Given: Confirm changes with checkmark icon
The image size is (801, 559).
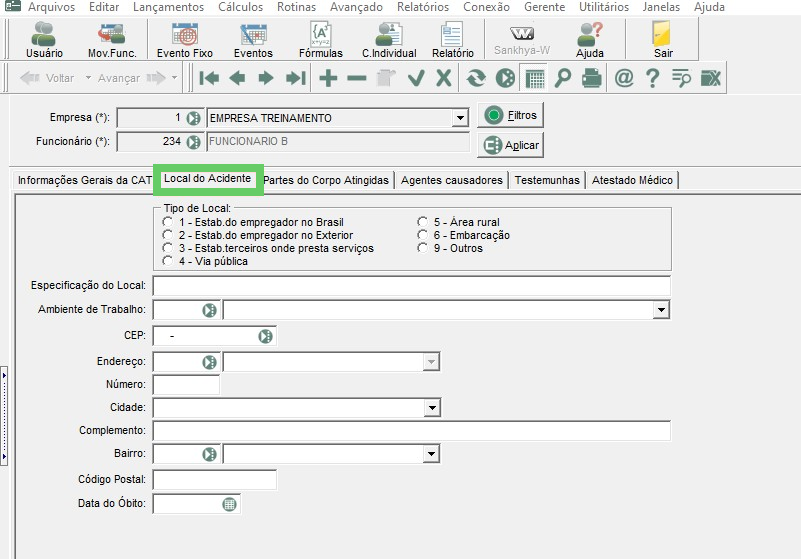Looking at the screenshot, I should point(416,78).
